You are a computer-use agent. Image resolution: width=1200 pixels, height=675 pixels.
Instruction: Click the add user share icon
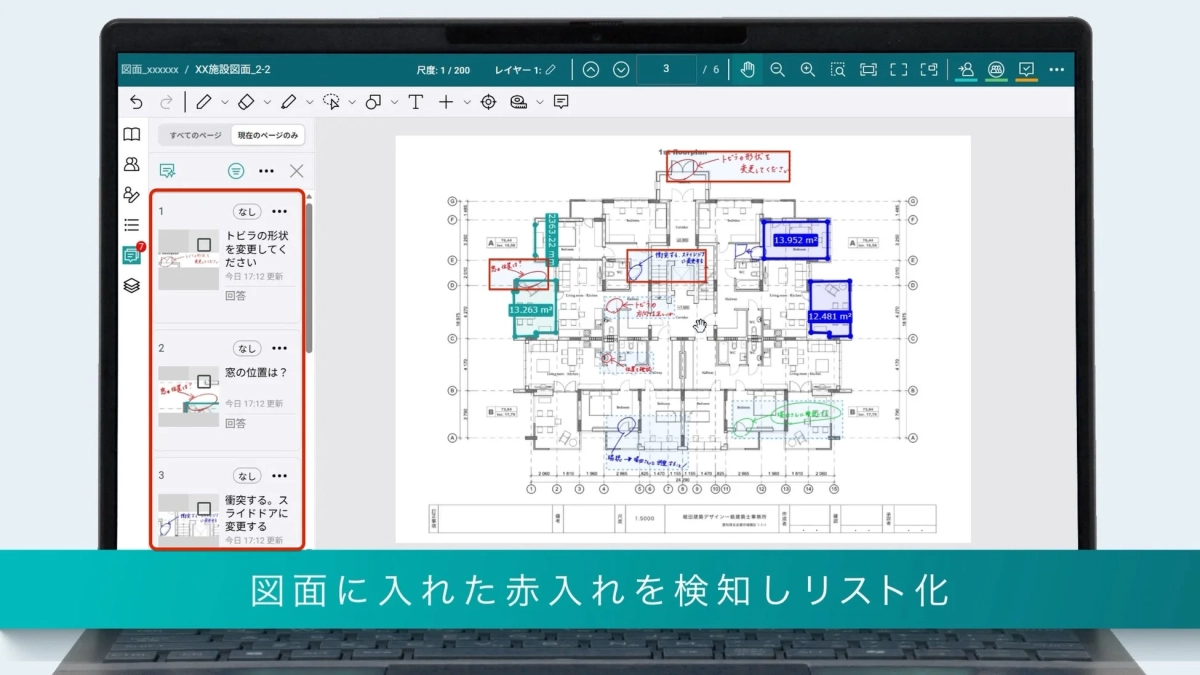966,69
